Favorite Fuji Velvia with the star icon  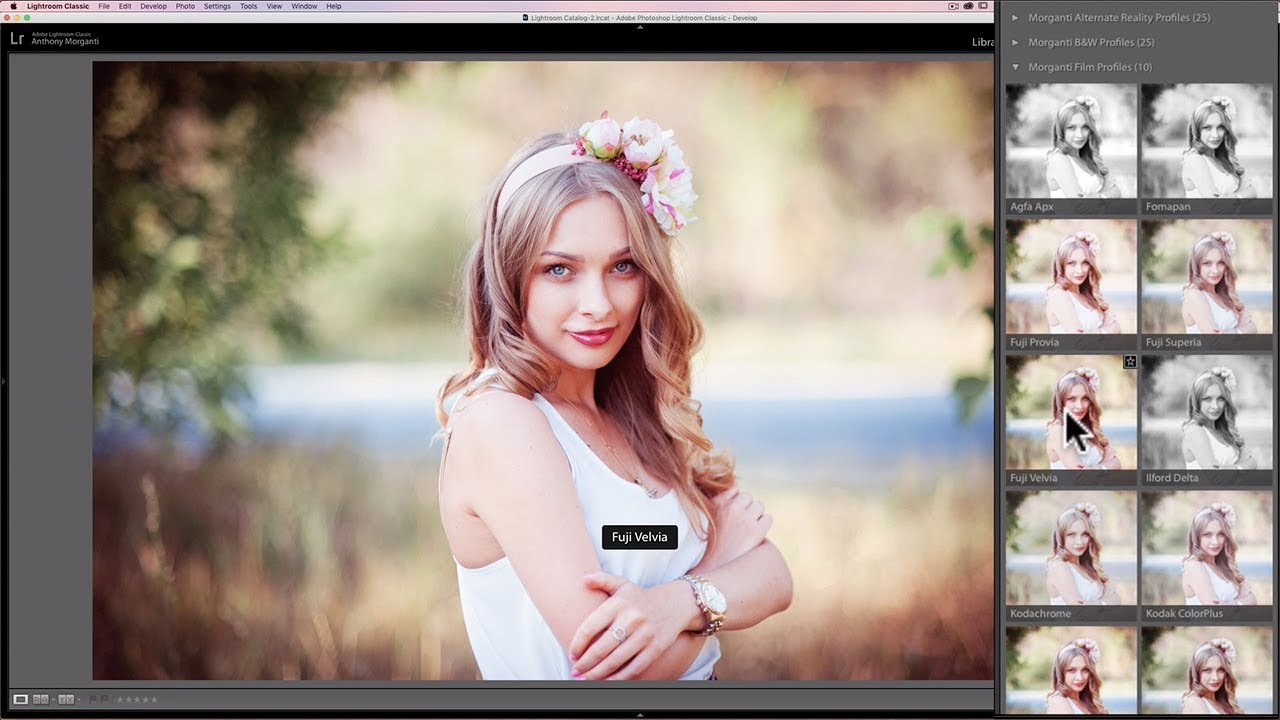pyautogui.click(x=1130, y=362)
